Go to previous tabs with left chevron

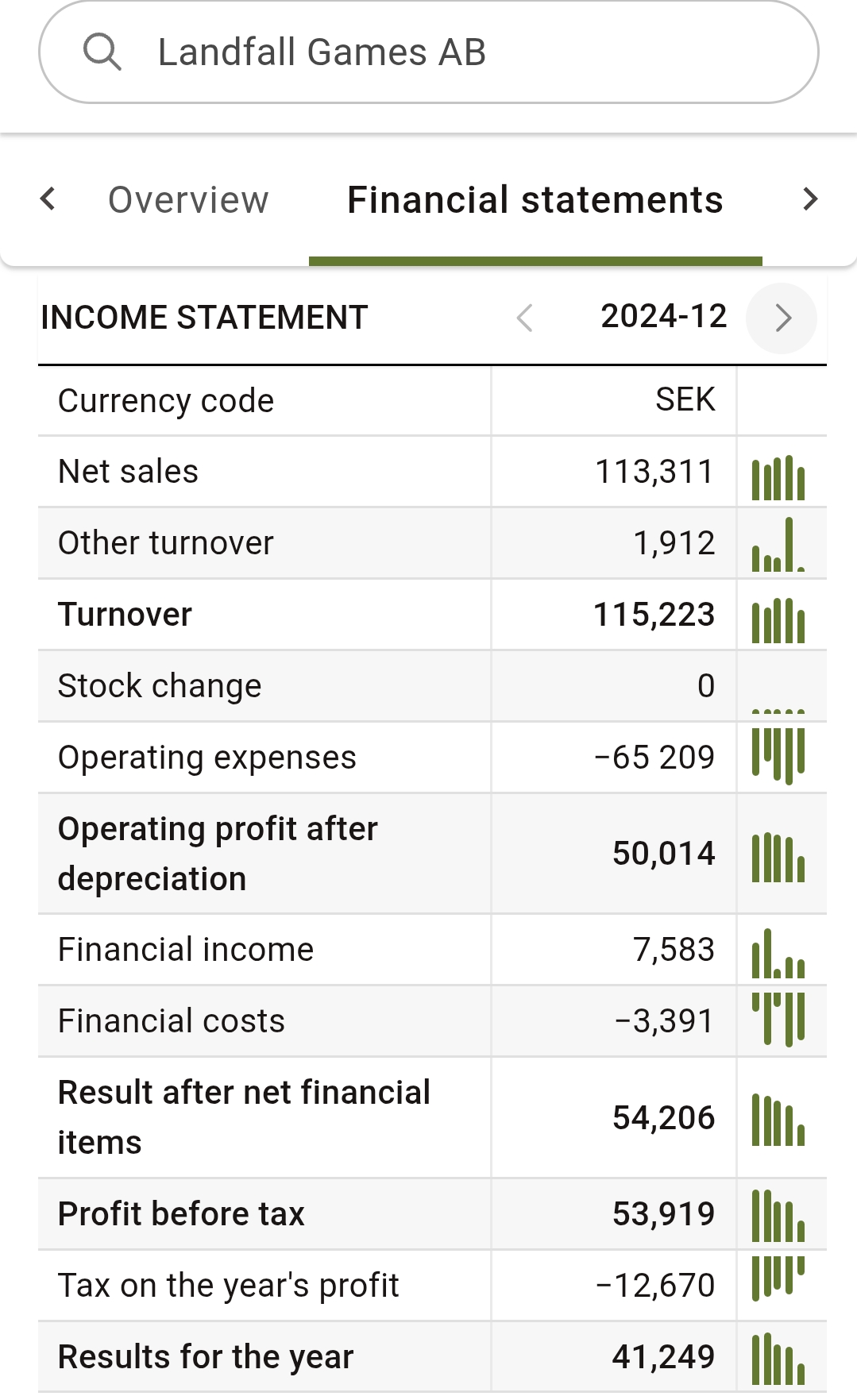(x=48, y=199)
